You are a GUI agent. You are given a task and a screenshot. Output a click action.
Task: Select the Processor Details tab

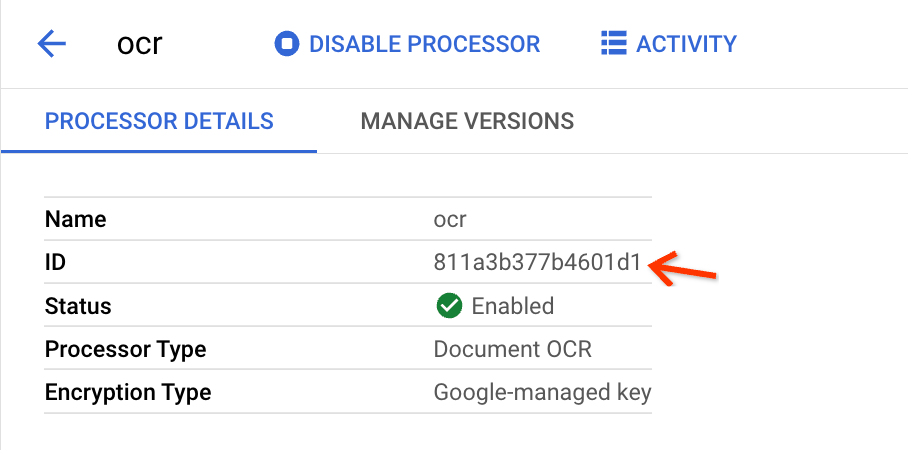159,122
